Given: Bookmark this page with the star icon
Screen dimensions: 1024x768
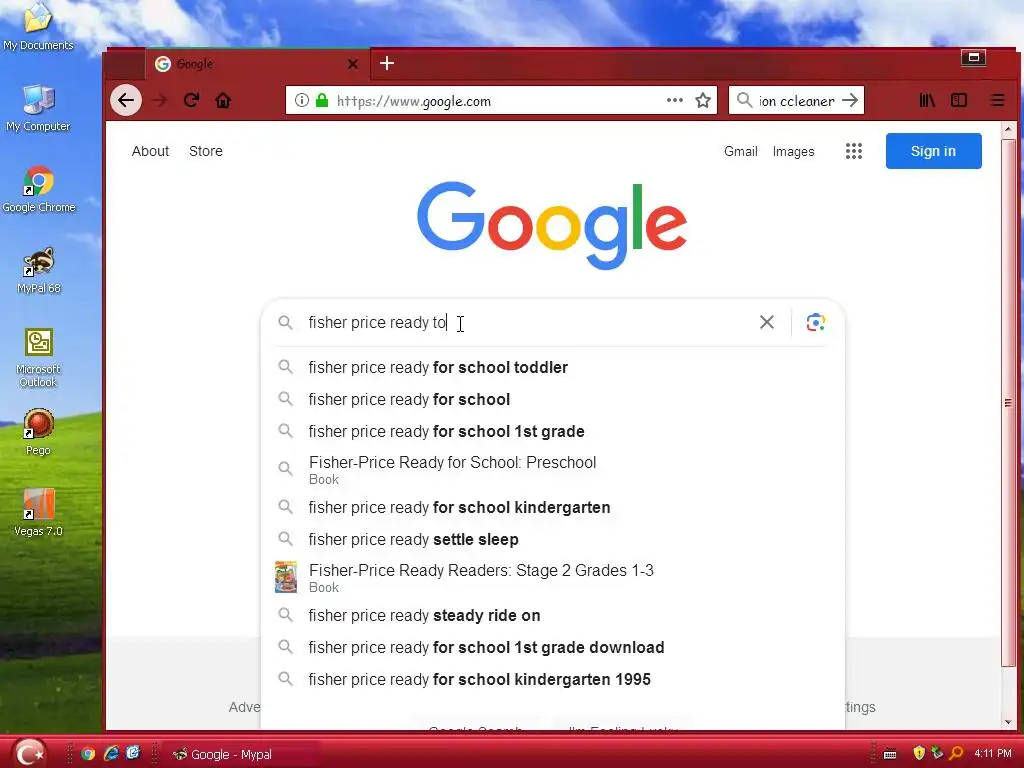Looking at the screenshot, I should tap(703, 101).
